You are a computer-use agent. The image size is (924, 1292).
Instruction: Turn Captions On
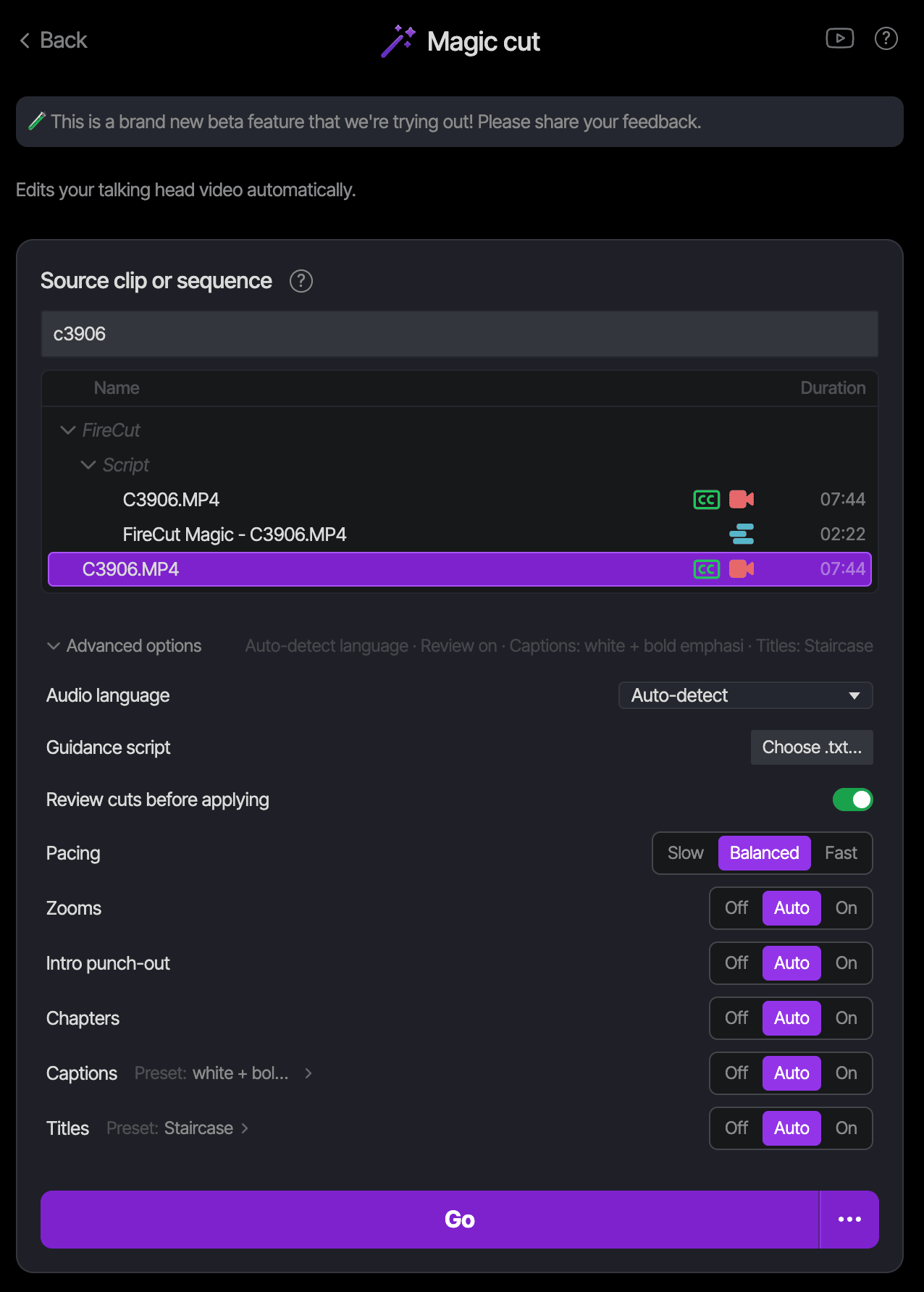846,1073
